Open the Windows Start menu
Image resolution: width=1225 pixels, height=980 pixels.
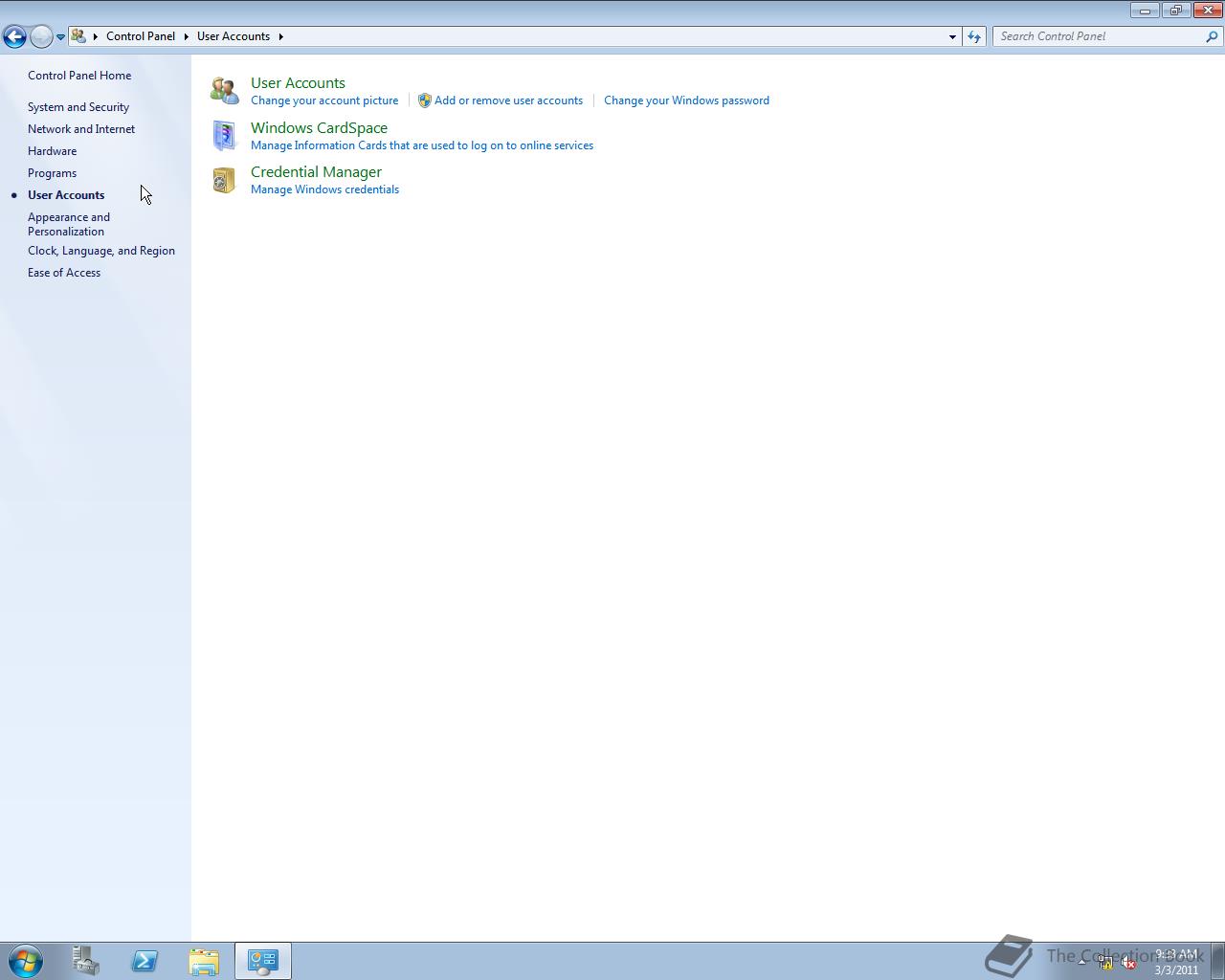[25, 961]
